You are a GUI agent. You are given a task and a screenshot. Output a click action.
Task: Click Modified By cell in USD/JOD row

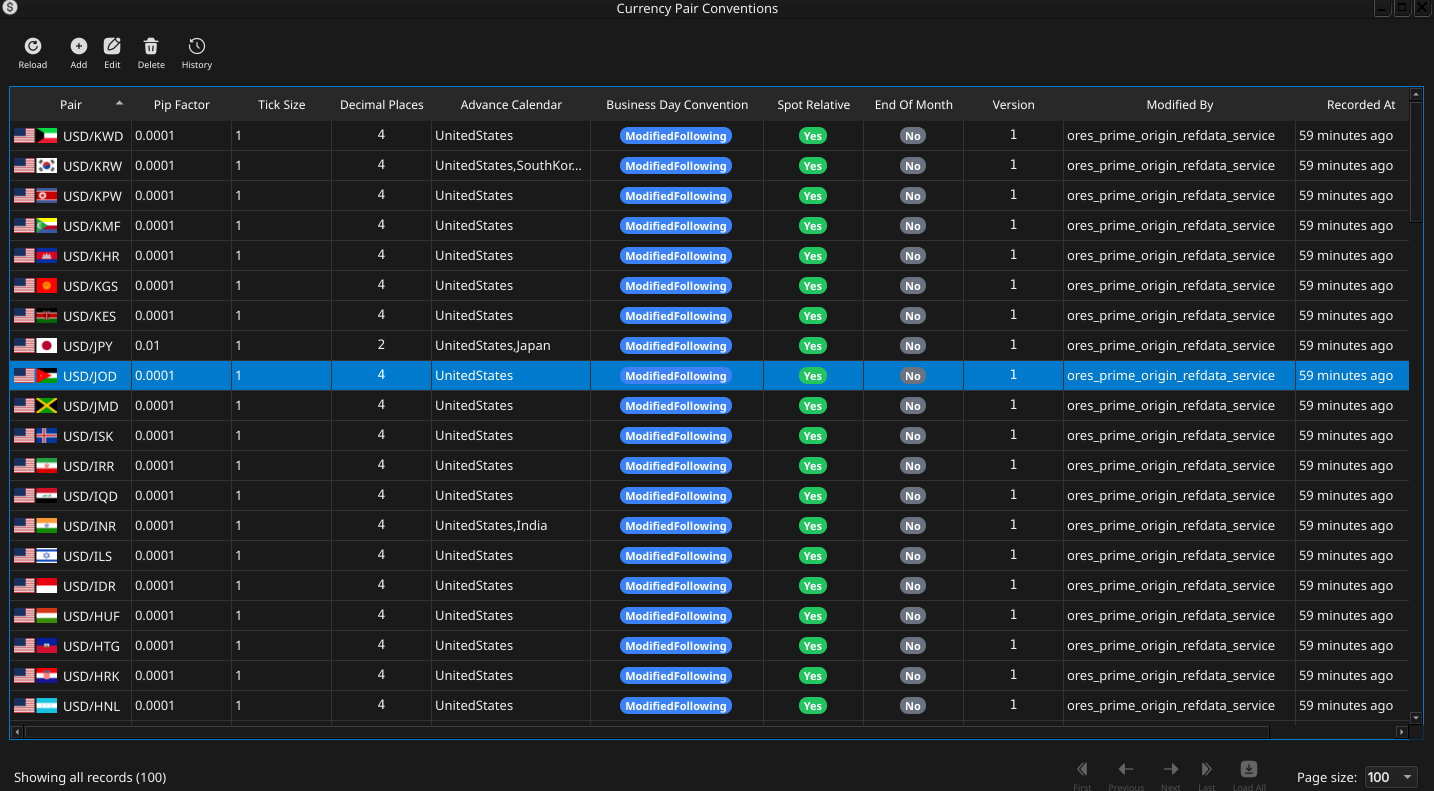1180,376
